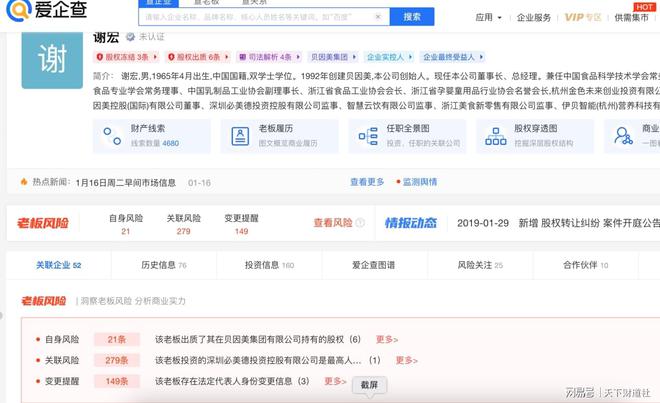
Task: Click 更多> on the 变更提醒 row
Action: click(x=335, y=381)
